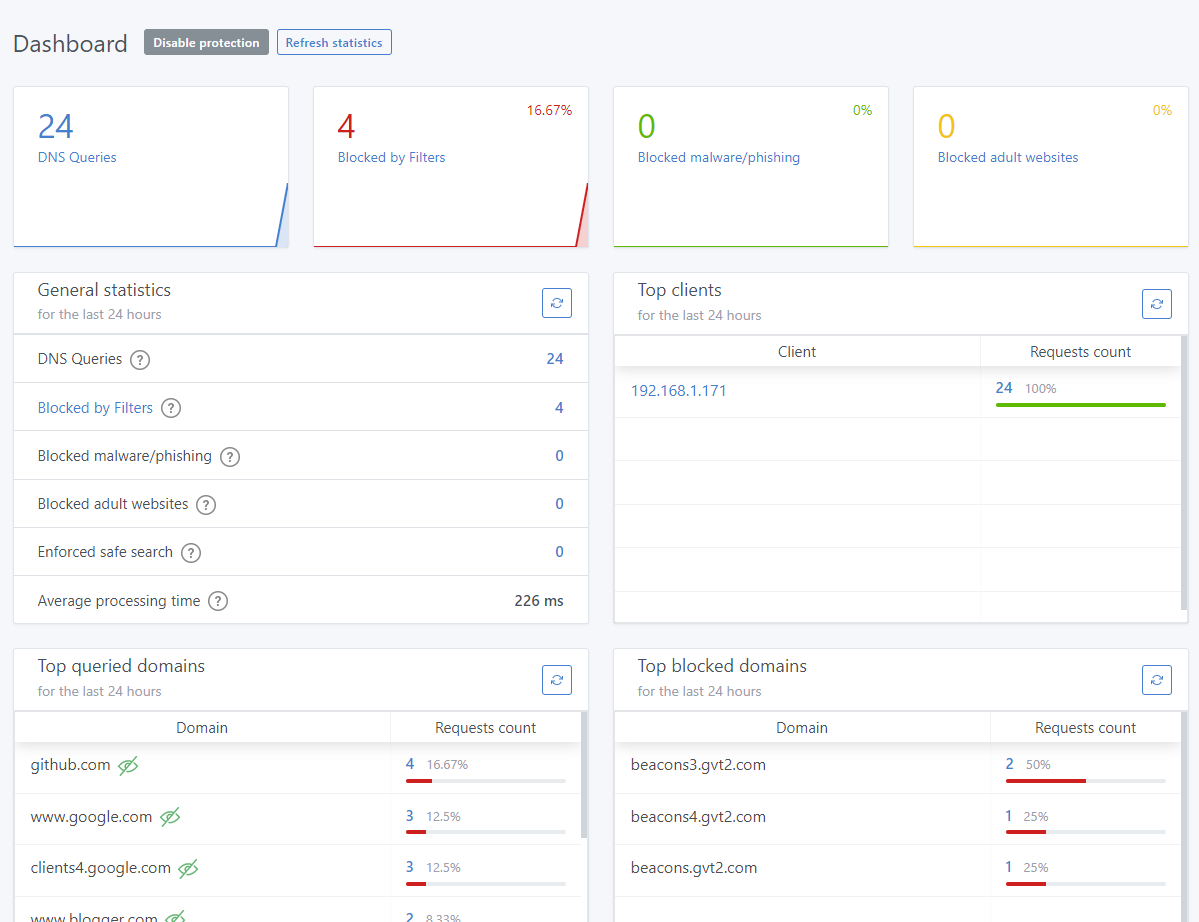Viewport: 1199px width, 922px height.
Task: Click Domain header in Top queried domains
Action: [202, 728]
